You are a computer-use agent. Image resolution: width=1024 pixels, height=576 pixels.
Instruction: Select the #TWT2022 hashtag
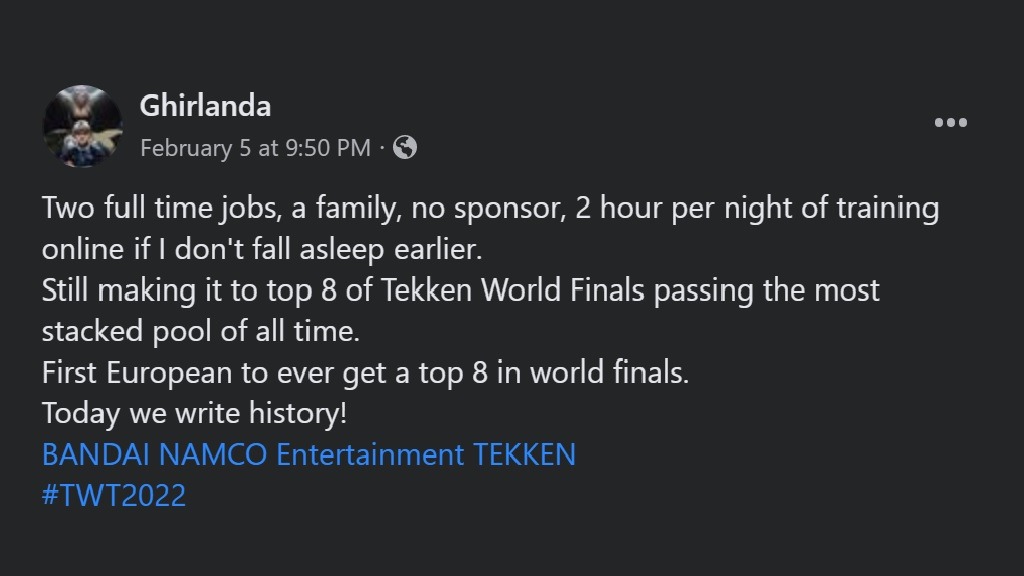114,496
